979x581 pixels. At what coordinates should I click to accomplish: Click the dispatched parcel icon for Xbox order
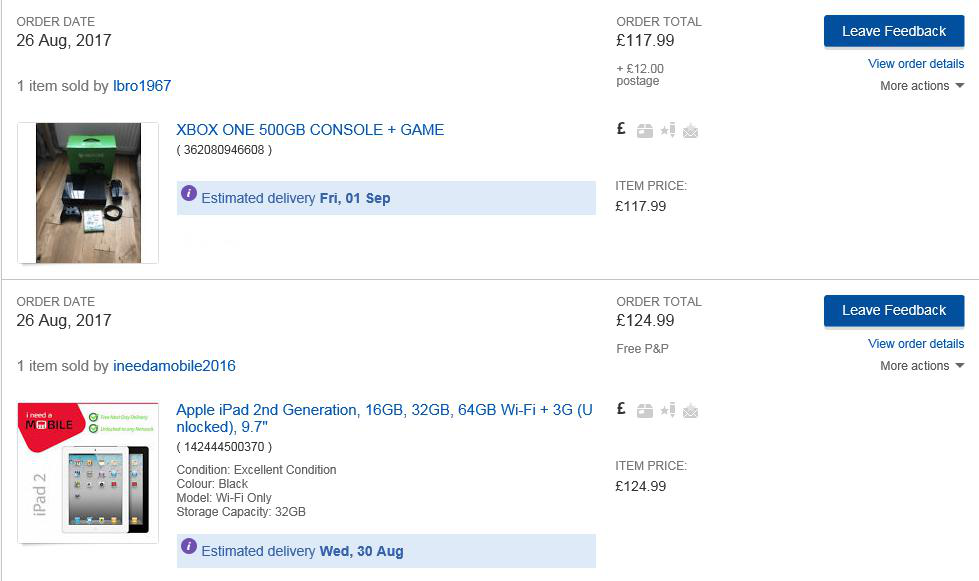[x=645, y=130]
